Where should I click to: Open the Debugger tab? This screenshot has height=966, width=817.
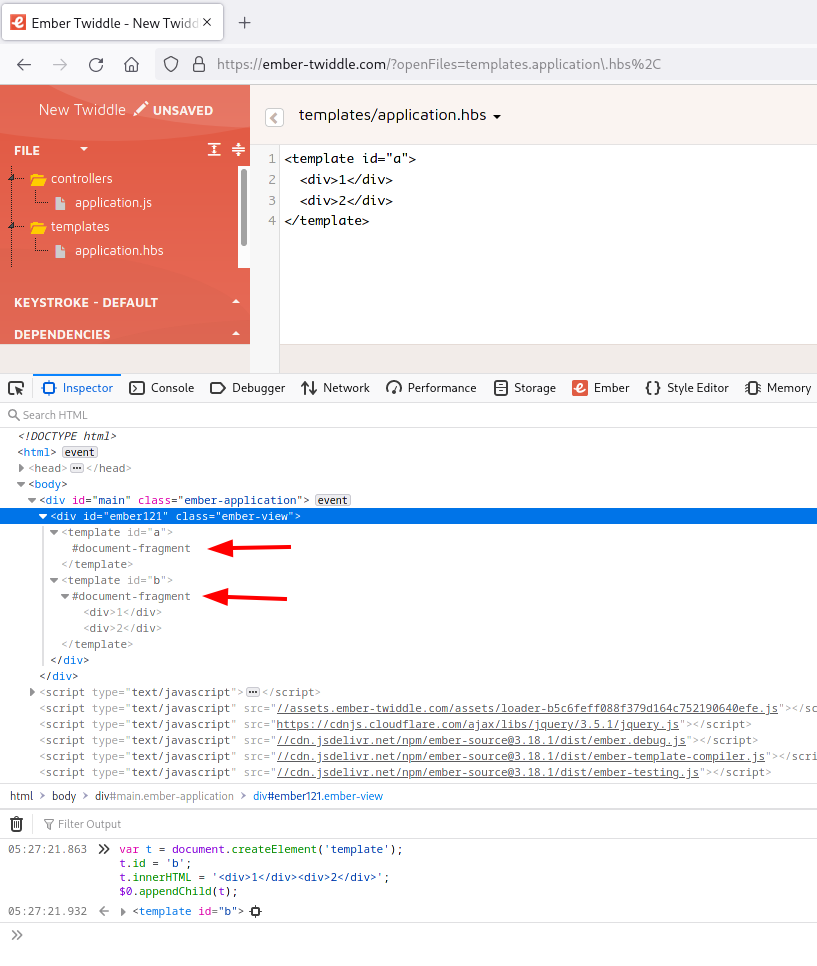pyautogui.click(x=248, y=388)
